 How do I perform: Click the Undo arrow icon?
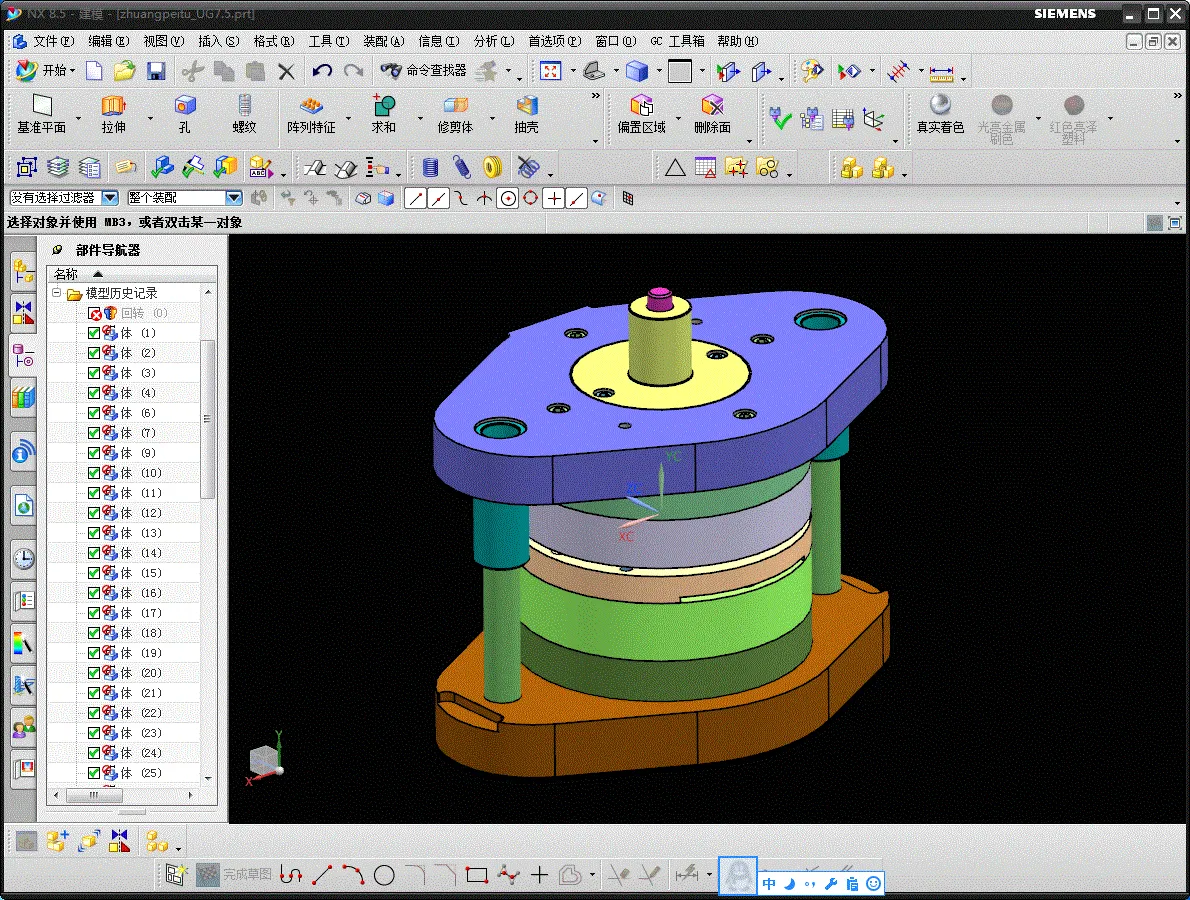click(323, 71)
